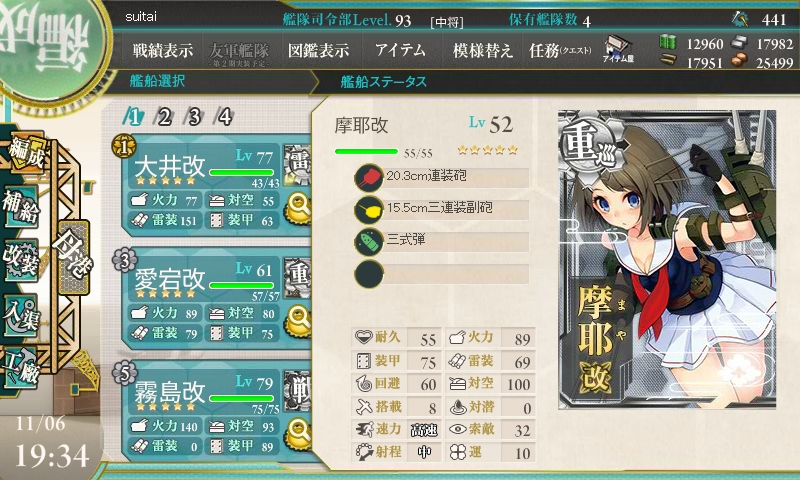The width and height of the screenshot is (800, 480).
Task: Open the 任務 quest menu
Action: (560, 50)
